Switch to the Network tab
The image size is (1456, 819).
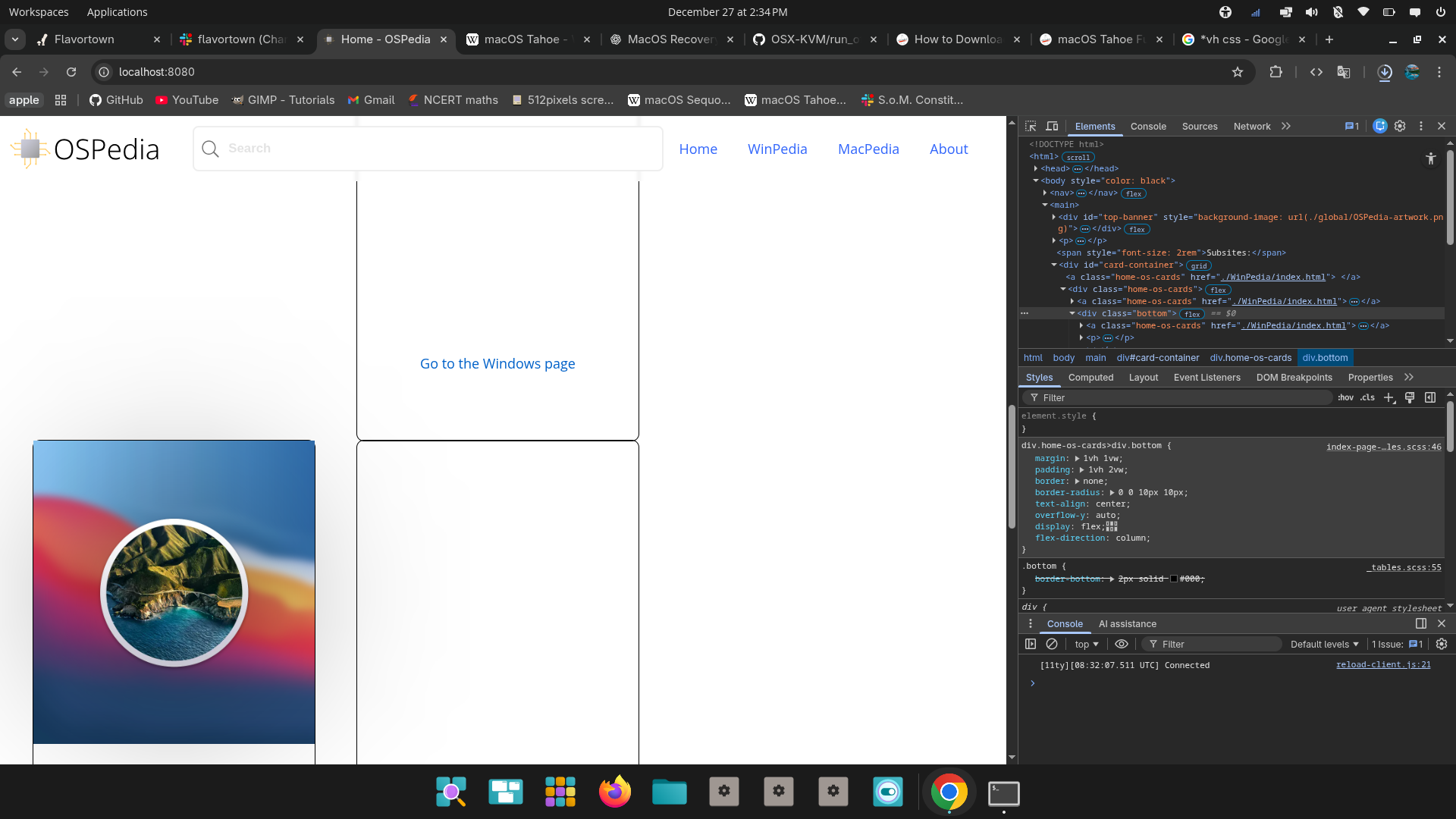pyautogui.click(x=1251, y=127)
